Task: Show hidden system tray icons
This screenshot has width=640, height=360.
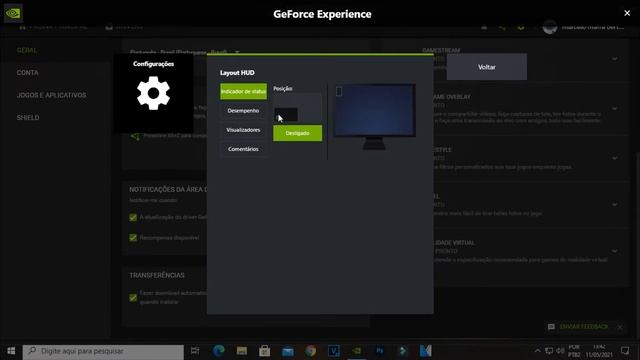Action: [x=538, y=351]
